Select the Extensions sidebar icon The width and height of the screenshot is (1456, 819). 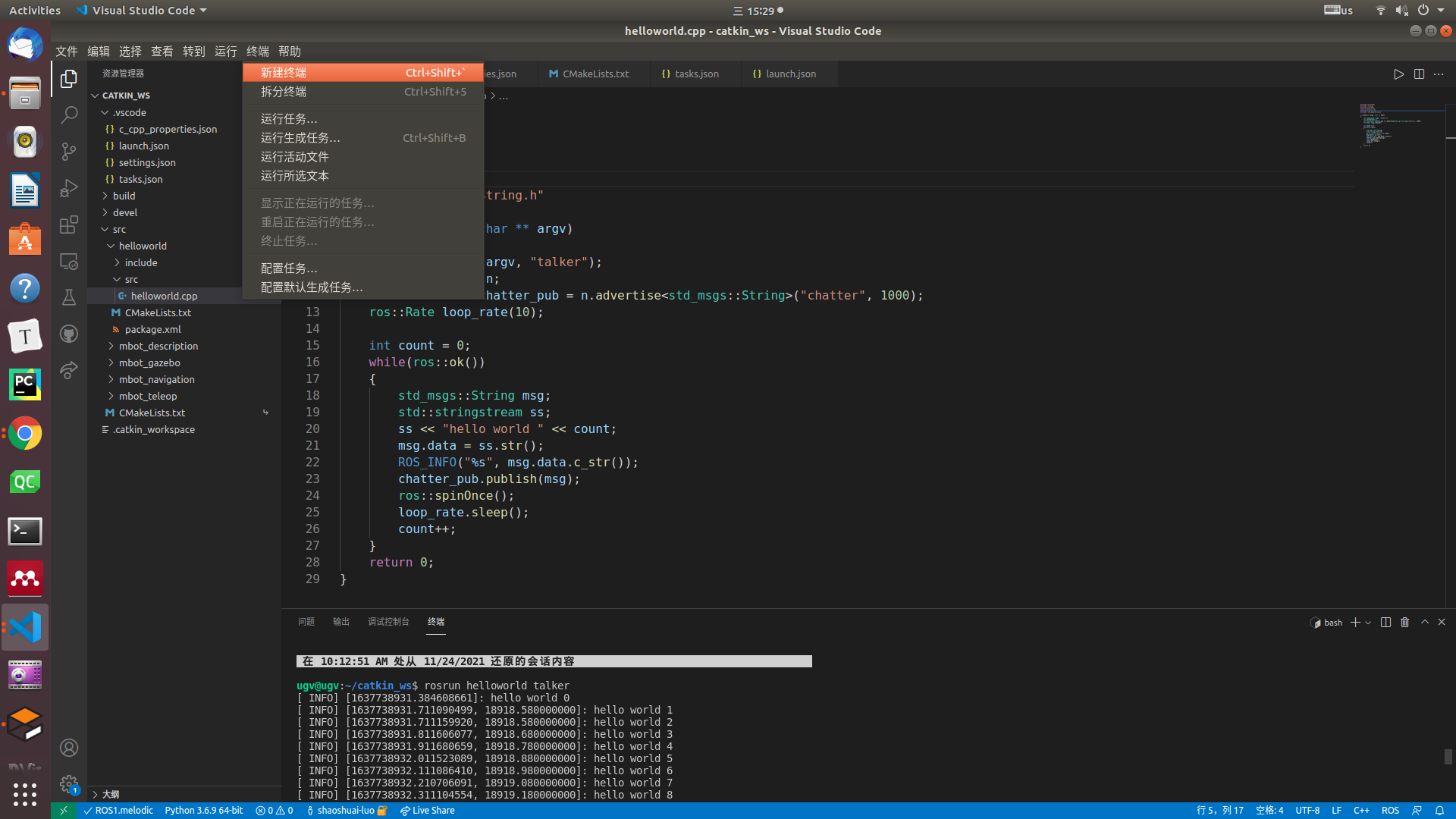(69, 224)
